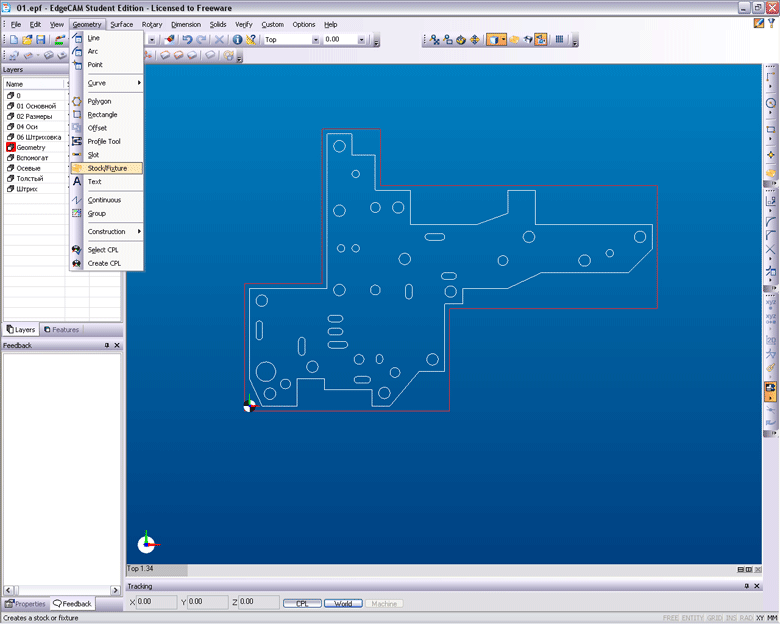Click the point tool icon in right toolbar
Screen dimensions: 780x624
[x=771, y=155]
